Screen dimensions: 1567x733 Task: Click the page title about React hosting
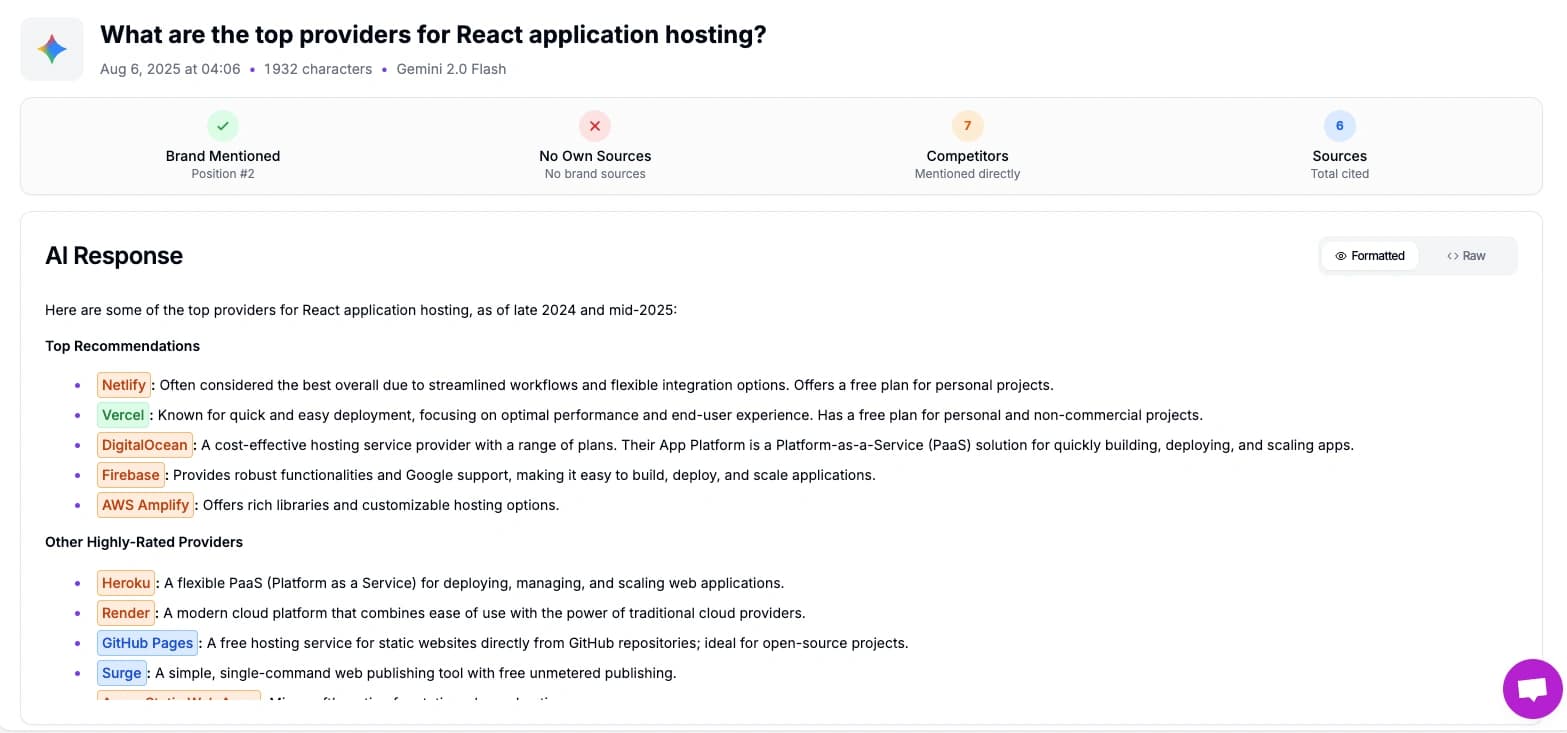tap(433, 35)
